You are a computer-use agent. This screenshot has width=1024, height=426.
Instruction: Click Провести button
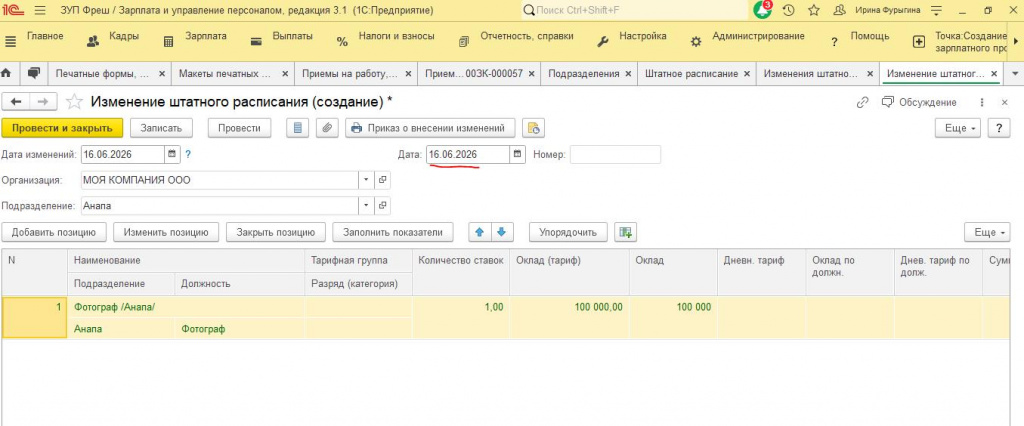[x=239, y=128]
